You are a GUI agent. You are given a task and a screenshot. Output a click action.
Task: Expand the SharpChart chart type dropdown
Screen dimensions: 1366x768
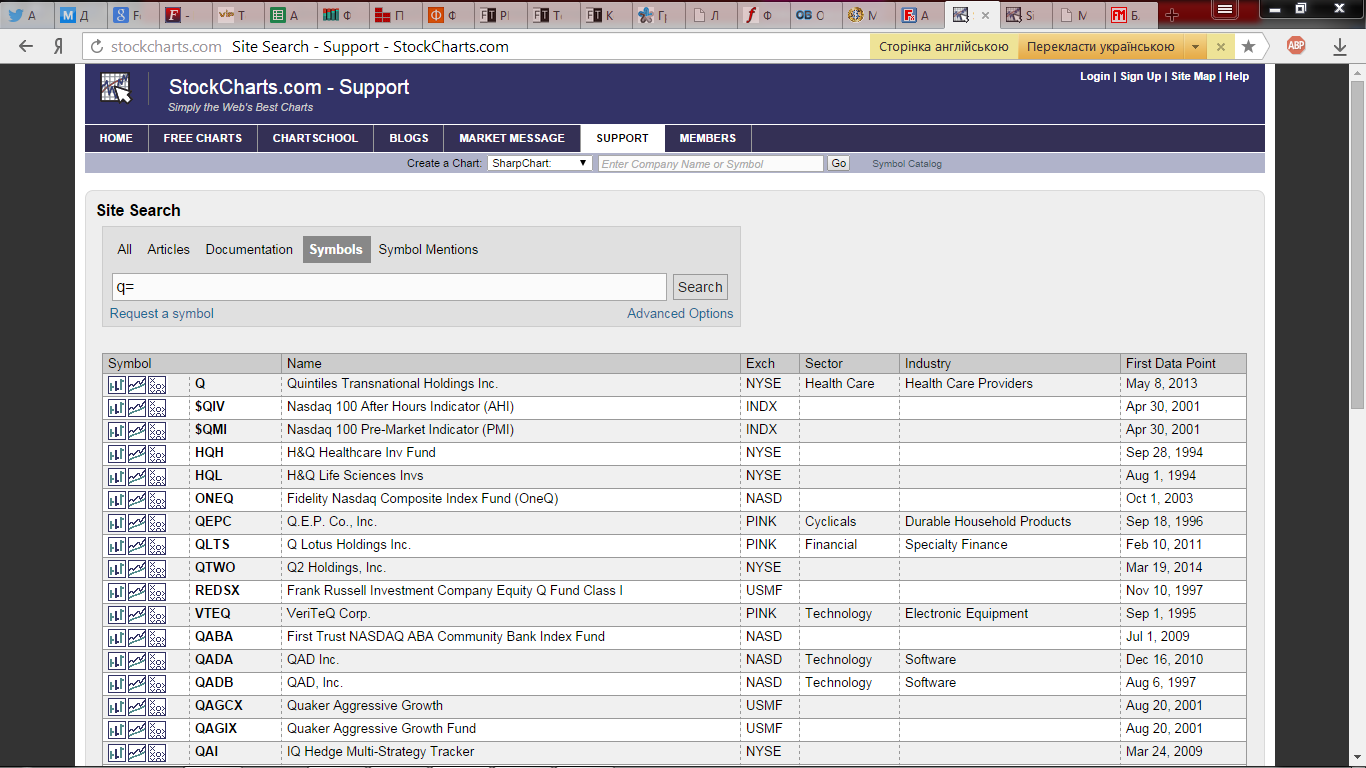540,163
